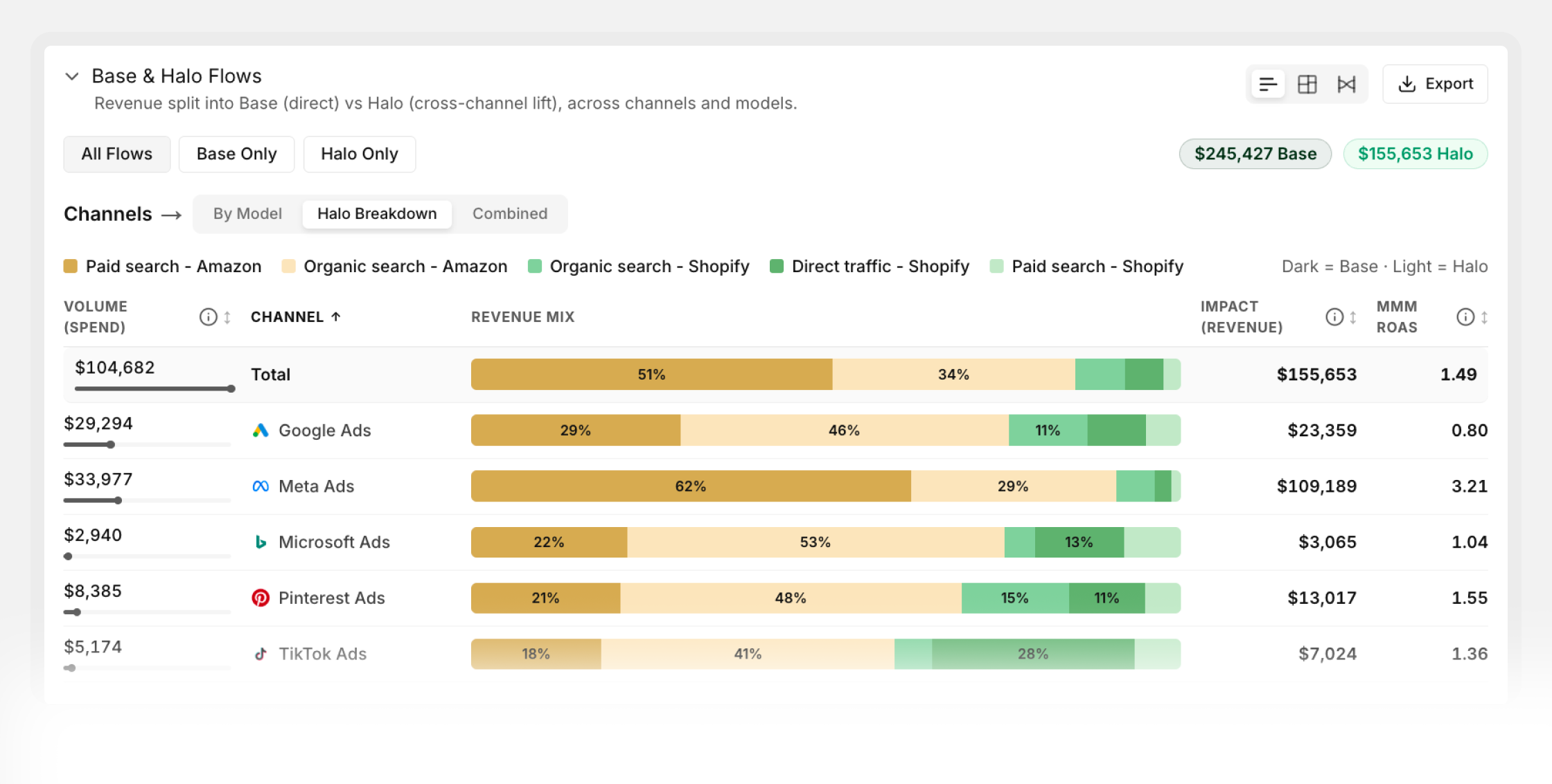This screenshot has width=1552, height=784.
Task: Click the Revenue Mix column header
Action: (523, 317)
